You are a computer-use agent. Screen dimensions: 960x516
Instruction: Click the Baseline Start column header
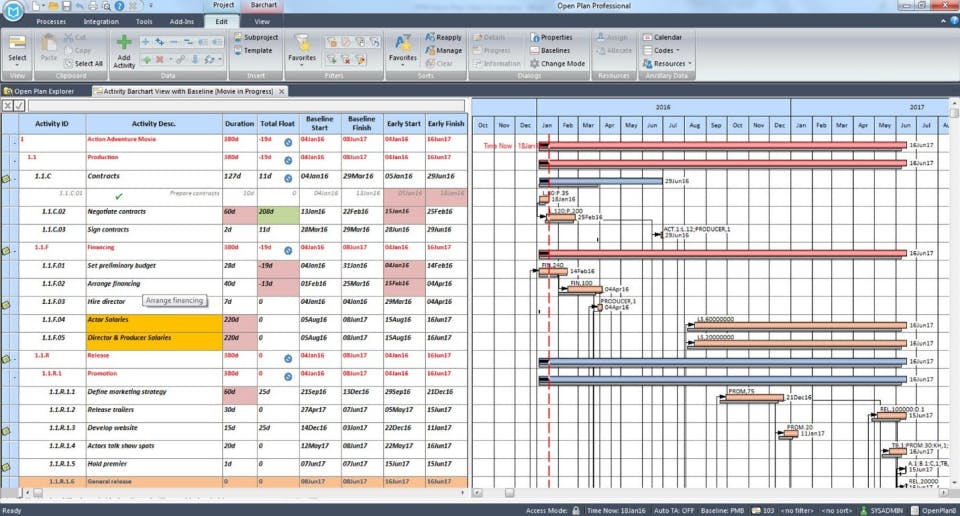tap(320, 124)
